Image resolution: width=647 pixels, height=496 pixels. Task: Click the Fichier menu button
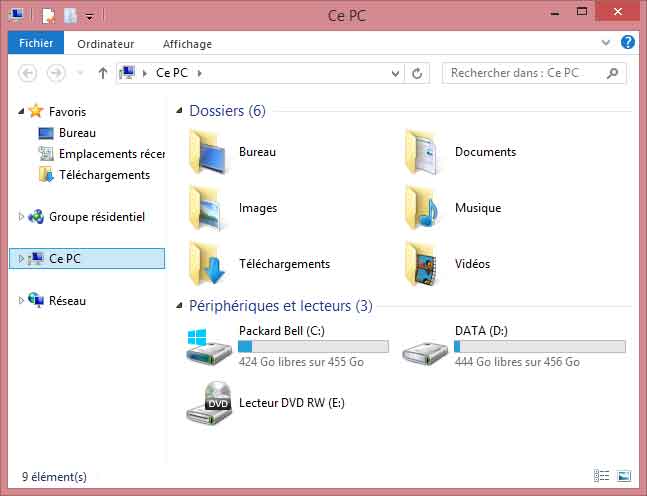[36, 44]
